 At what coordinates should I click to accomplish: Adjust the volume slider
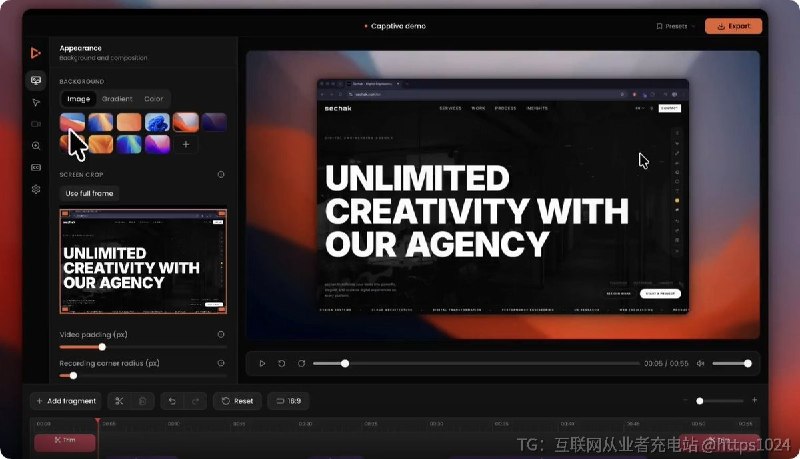point(732,364)
